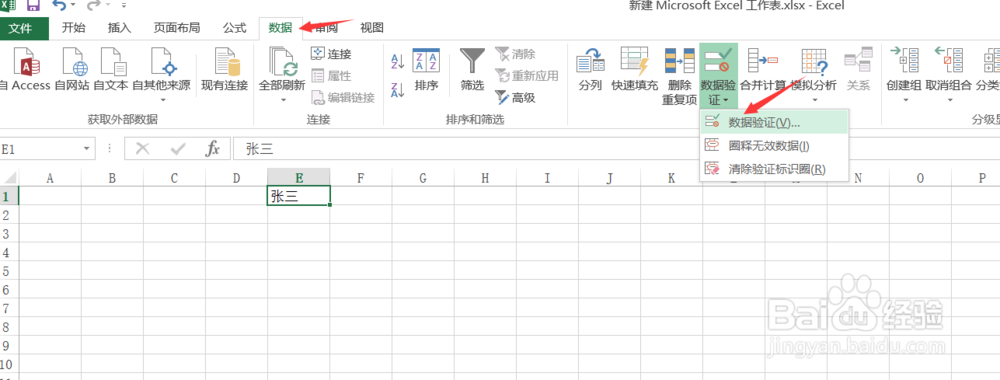The image size is (1000, 380).
Task: Select column E header
Action: pos(299,178)
